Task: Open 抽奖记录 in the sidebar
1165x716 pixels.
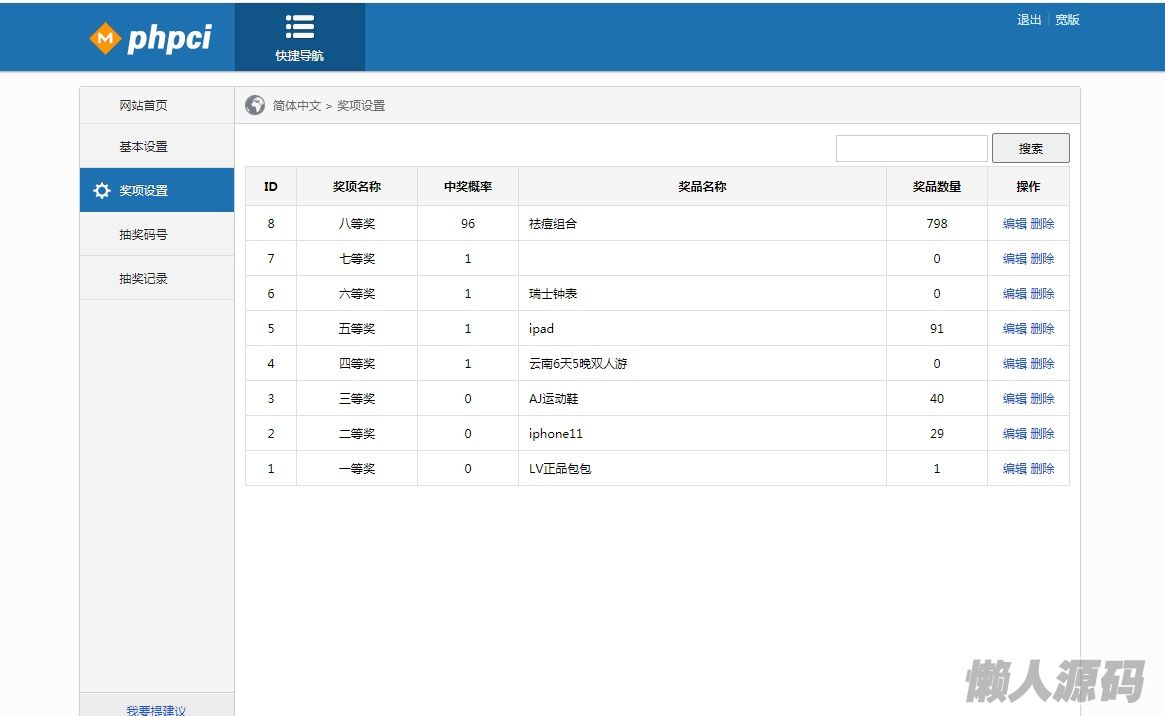Action: coord(143,279)
